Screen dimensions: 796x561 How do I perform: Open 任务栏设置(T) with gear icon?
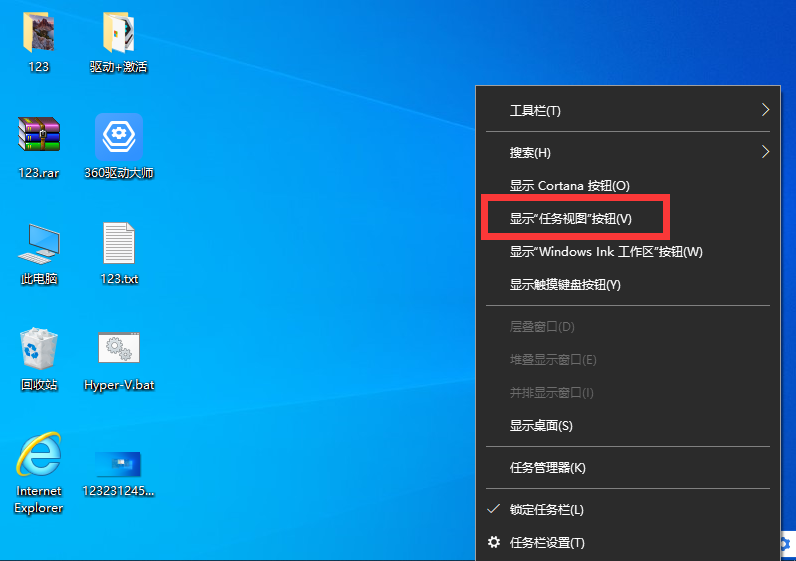(x=546, y=543)
